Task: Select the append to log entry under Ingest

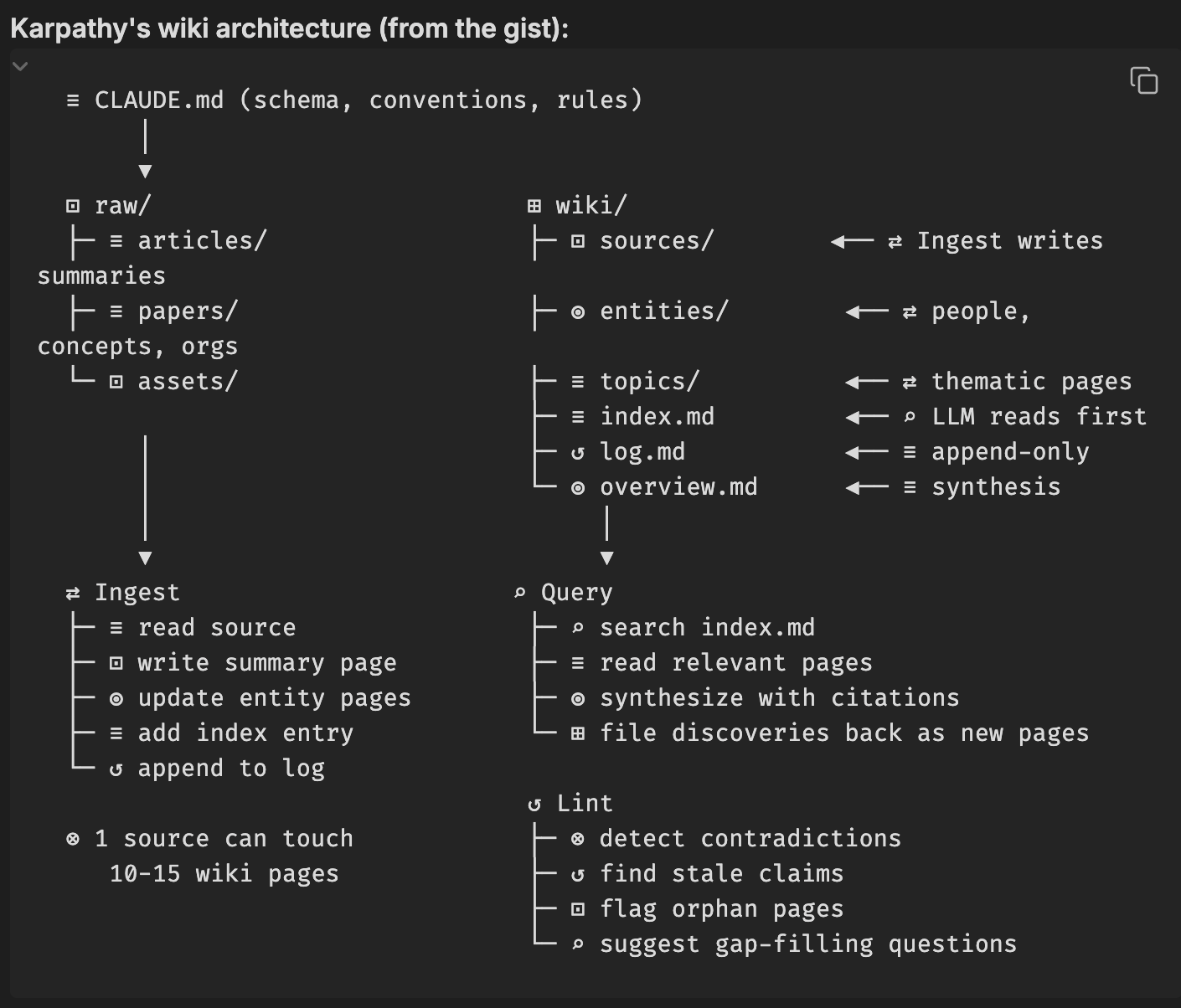Action: point(231,768)
